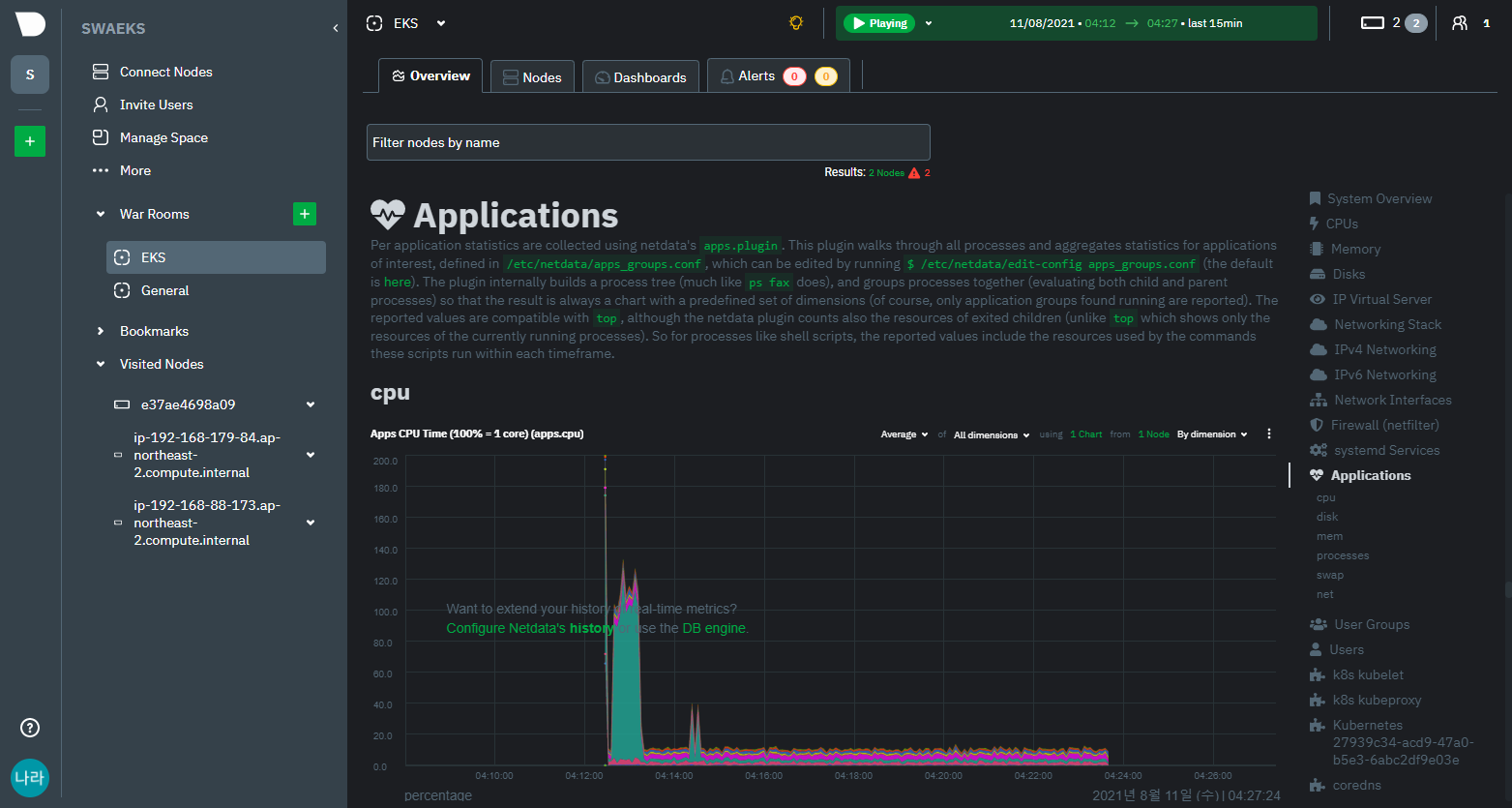The height and width of the screenshot is (808, 1512).
Task: Select the EKS war room
Action: coord(216,257)
